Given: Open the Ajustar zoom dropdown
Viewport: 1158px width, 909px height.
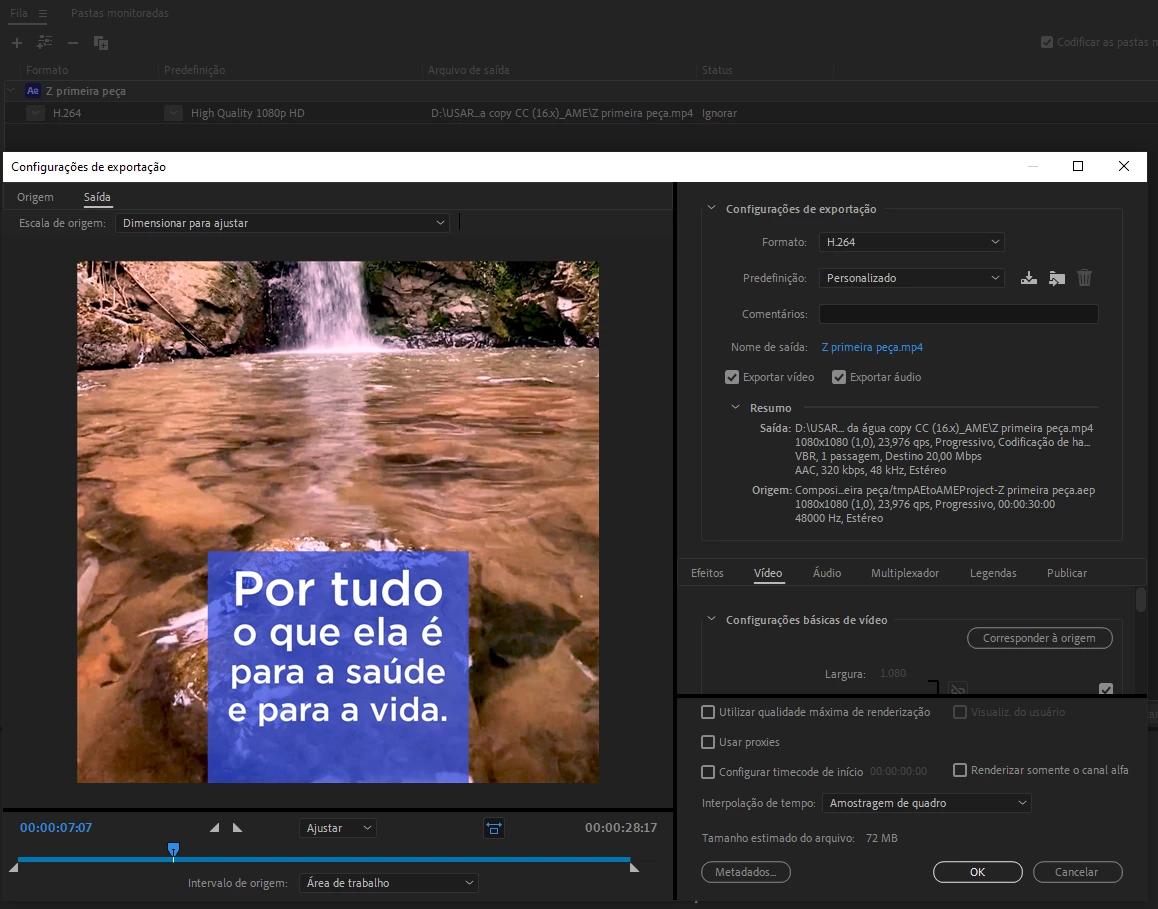Looking at the screenshot, I should pos(338,829).
